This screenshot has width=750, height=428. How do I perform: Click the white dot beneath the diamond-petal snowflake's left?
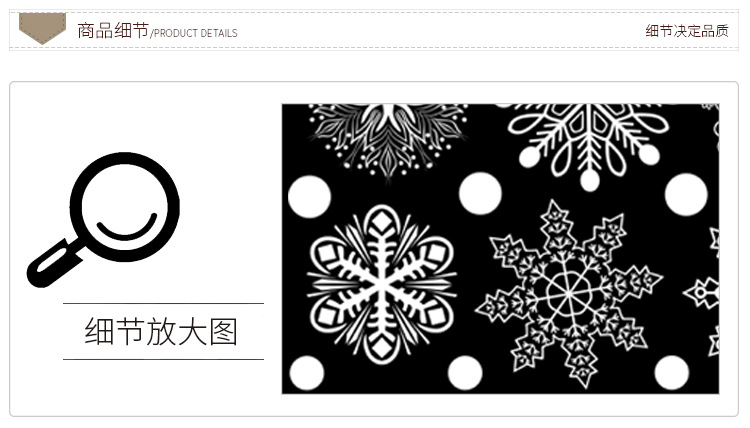point(307,373)
